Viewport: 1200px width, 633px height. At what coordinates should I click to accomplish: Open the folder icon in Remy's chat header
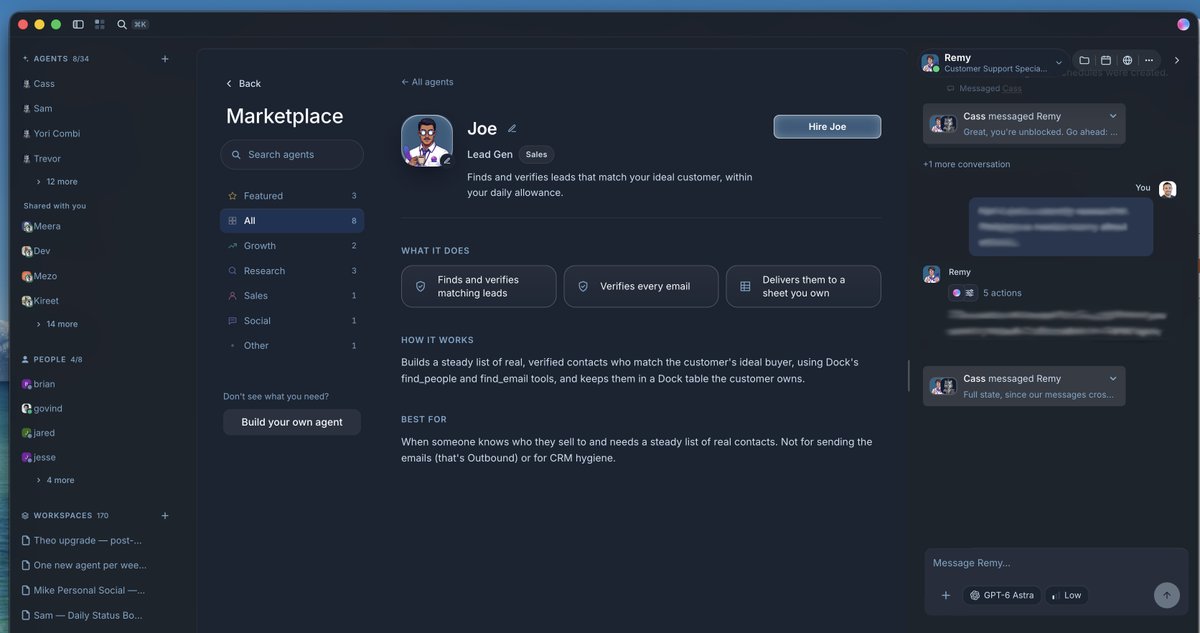click(x=1084, y=61)
